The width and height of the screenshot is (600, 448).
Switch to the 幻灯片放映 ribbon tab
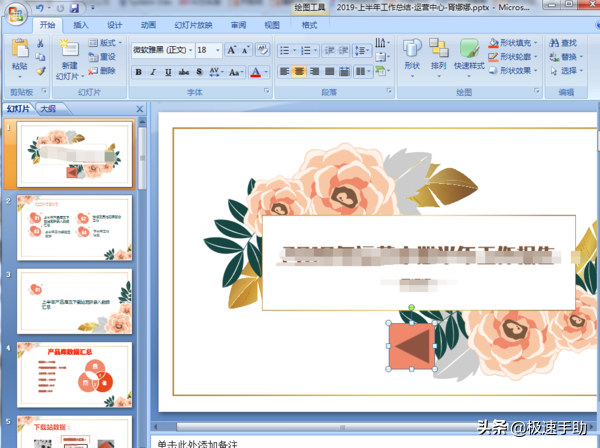(x=193, y=25)
